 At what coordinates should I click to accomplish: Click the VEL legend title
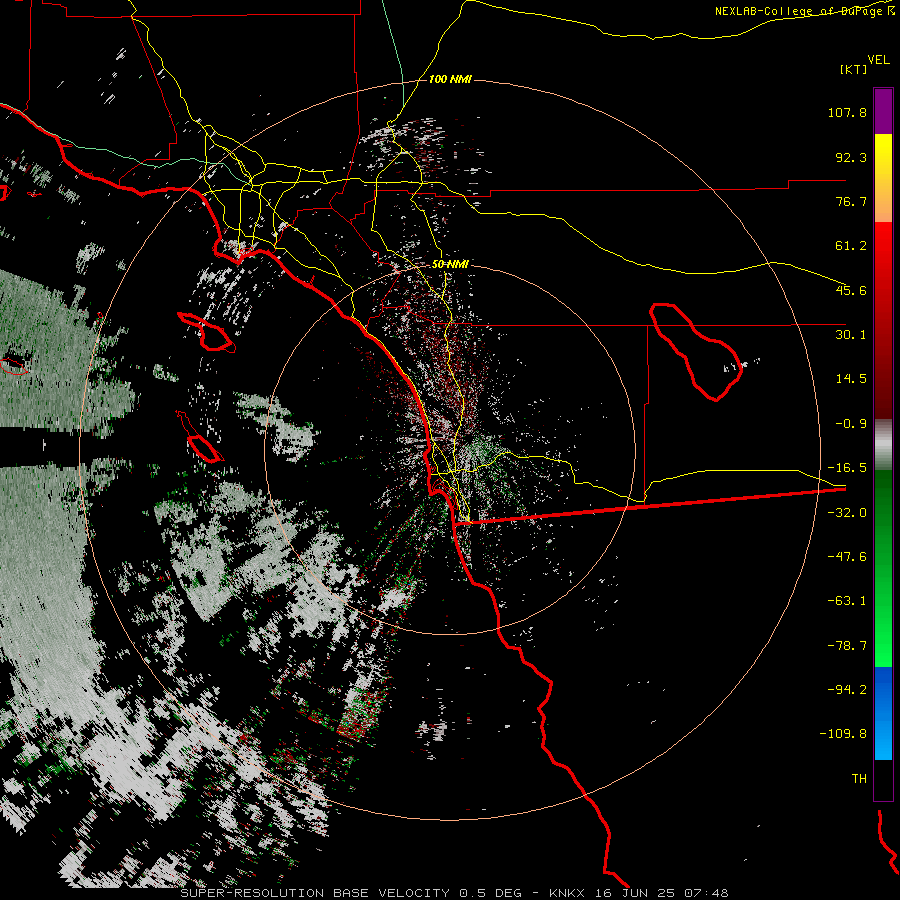coord(878,60)
